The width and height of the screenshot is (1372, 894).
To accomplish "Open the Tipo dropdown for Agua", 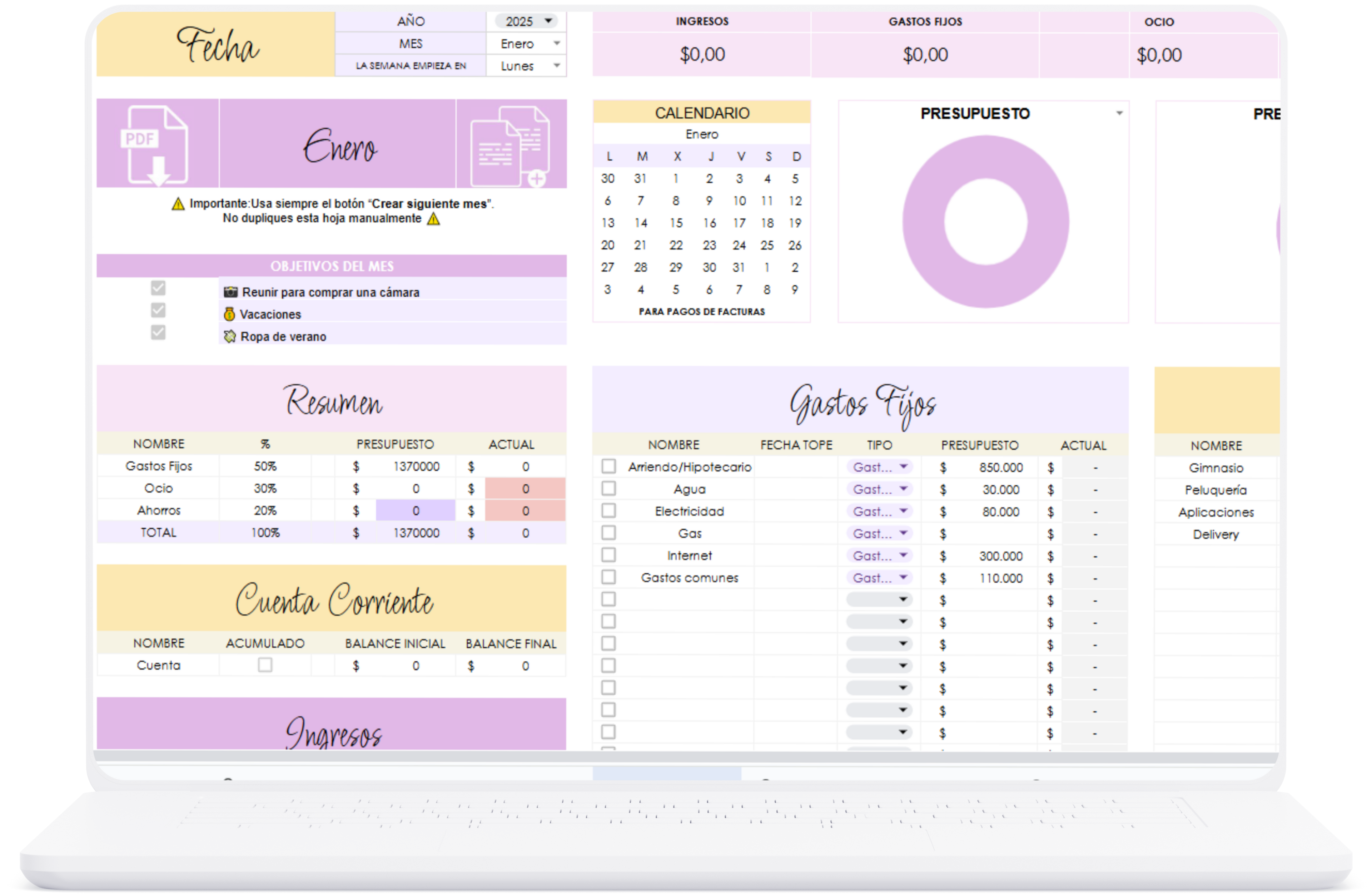I will [x=903, y=489].
